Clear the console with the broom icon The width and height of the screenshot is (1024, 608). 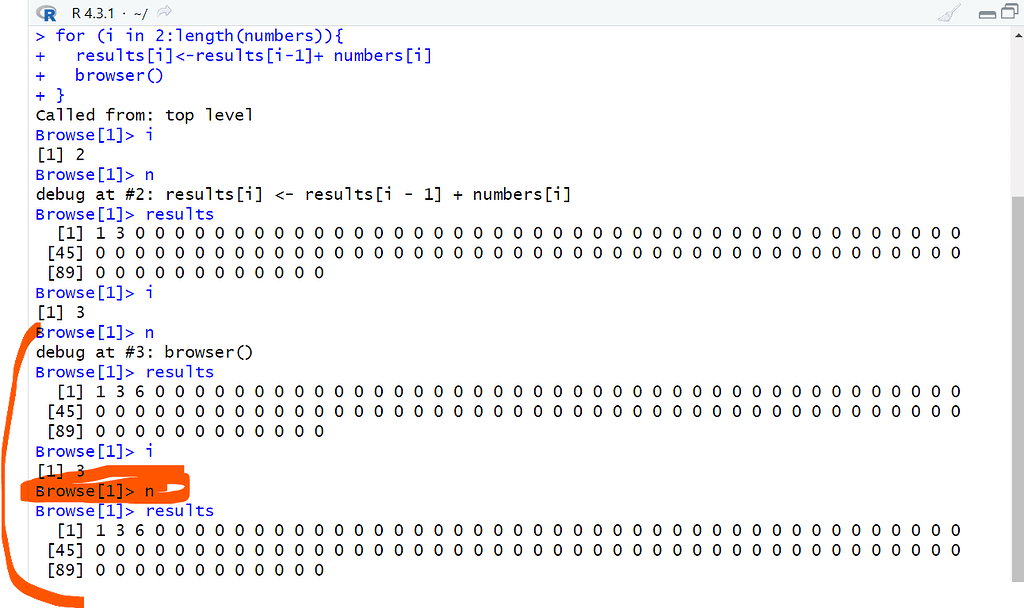(x=948, y=14)
